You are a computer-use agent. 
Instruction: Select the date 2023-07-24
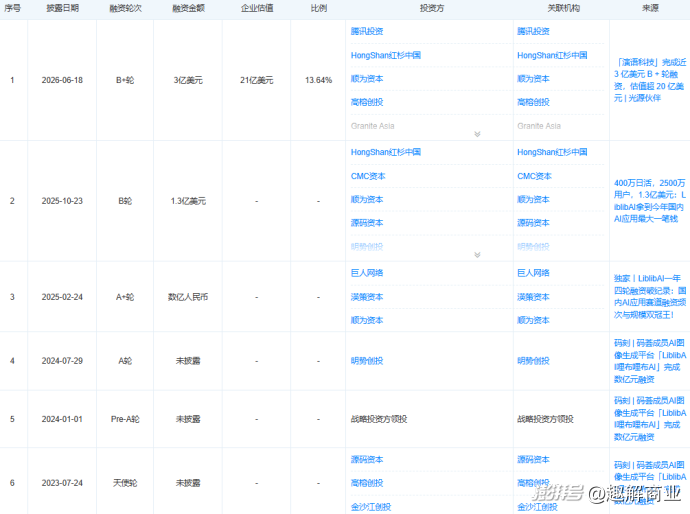click(x=62, y=483)
